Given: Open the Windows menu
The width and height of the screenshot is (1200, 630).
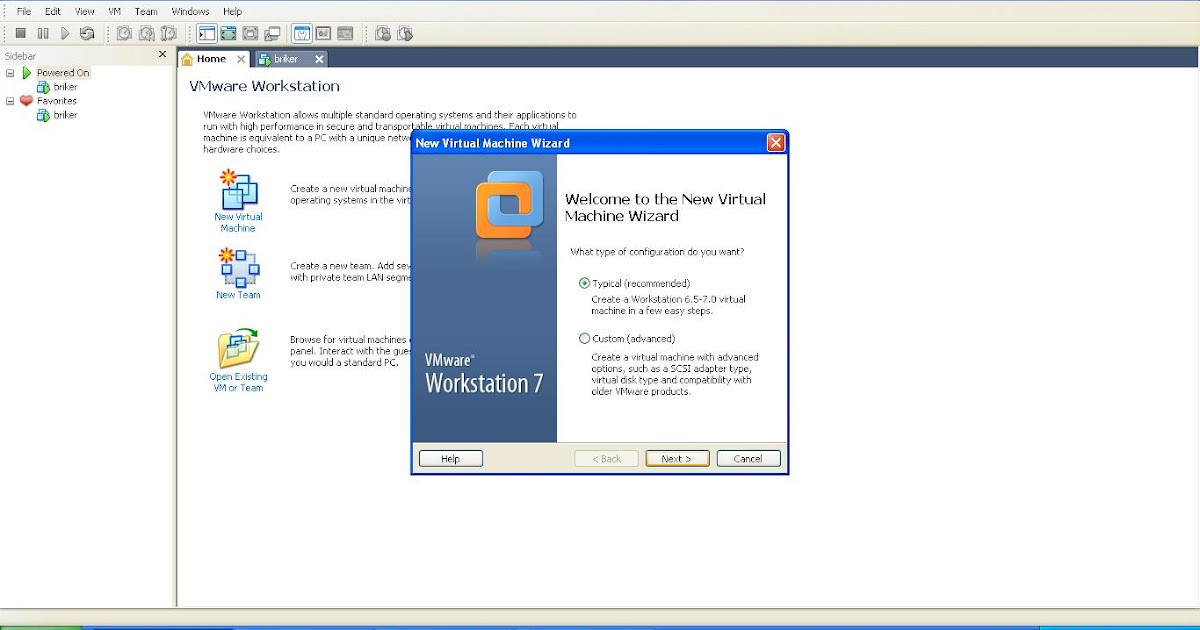Looking at the screenshot, I should point(190,11).
